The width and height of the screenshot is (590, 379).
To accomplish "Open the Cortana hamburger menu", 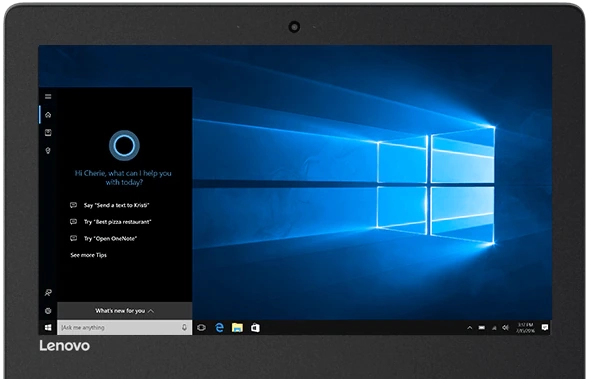I will 48,96.
